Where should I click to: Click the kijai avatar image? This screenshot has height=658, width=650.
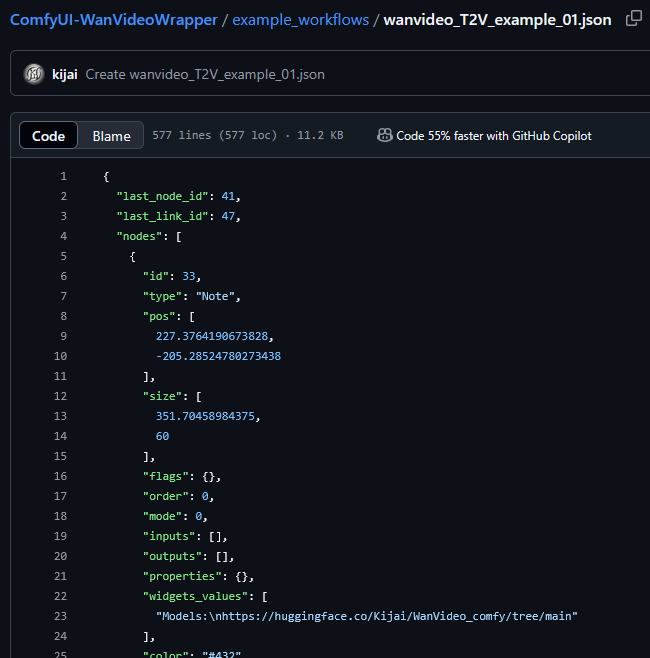(x=34, y=74)
